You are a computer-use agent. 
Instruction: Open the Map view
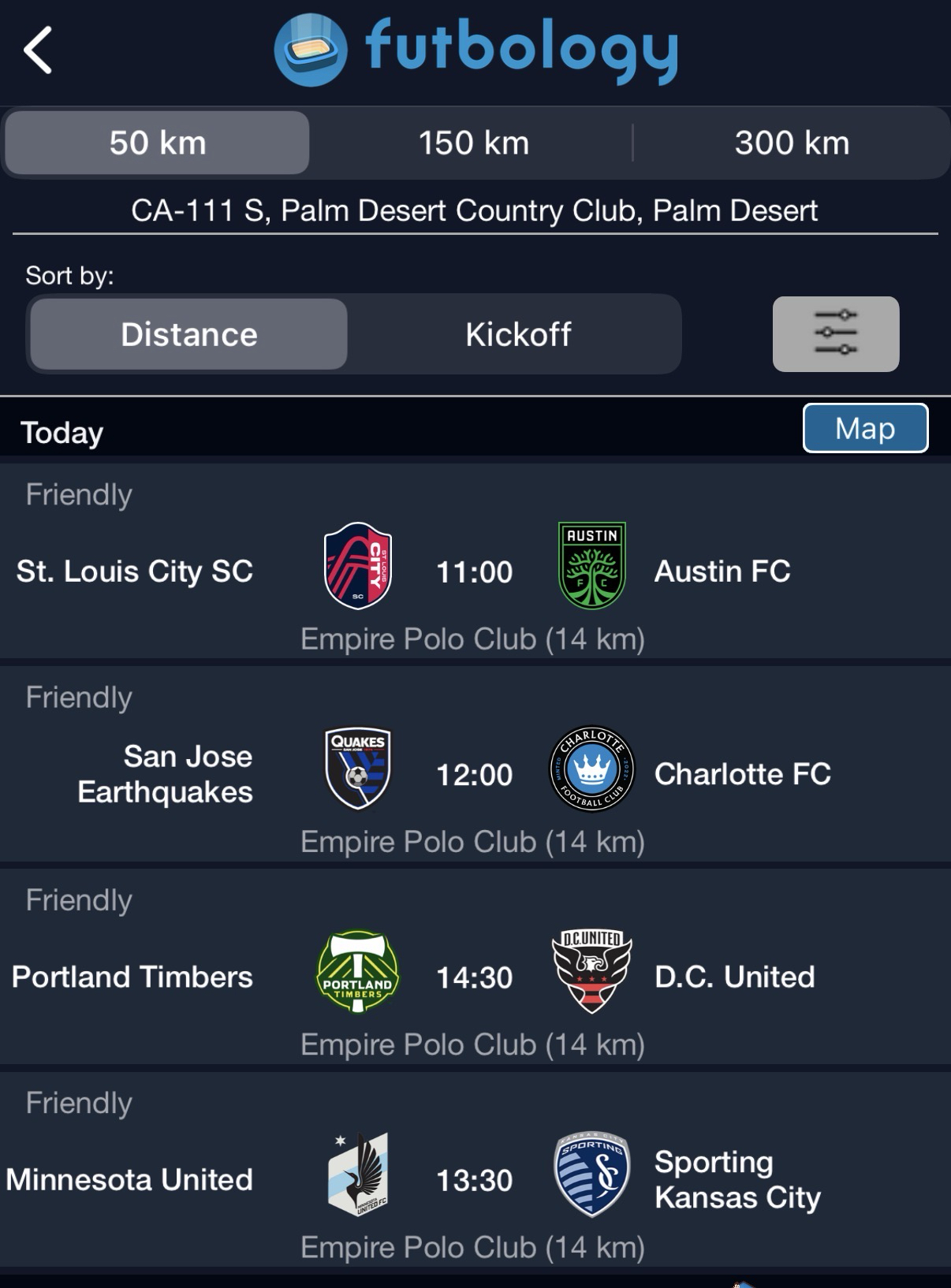(x=865, y=429)
